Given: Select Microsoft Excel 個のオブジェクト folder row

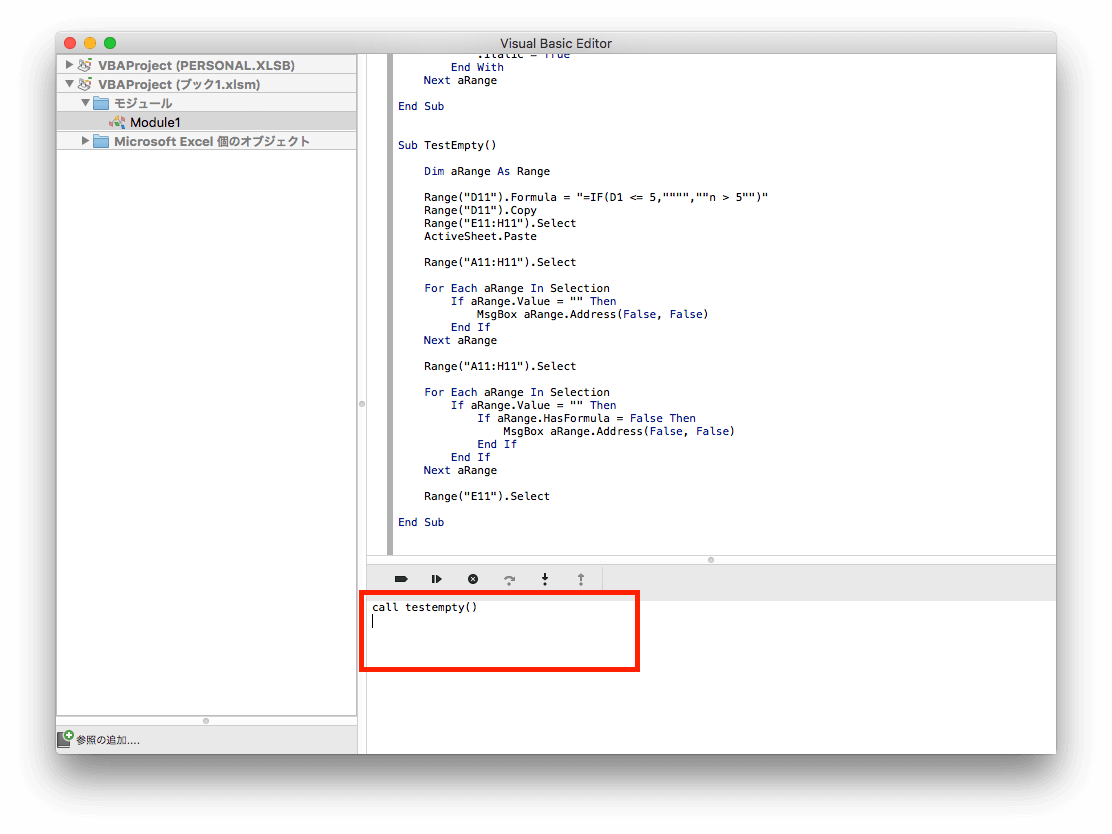Looking at the screenshot, I should [206, 141].
